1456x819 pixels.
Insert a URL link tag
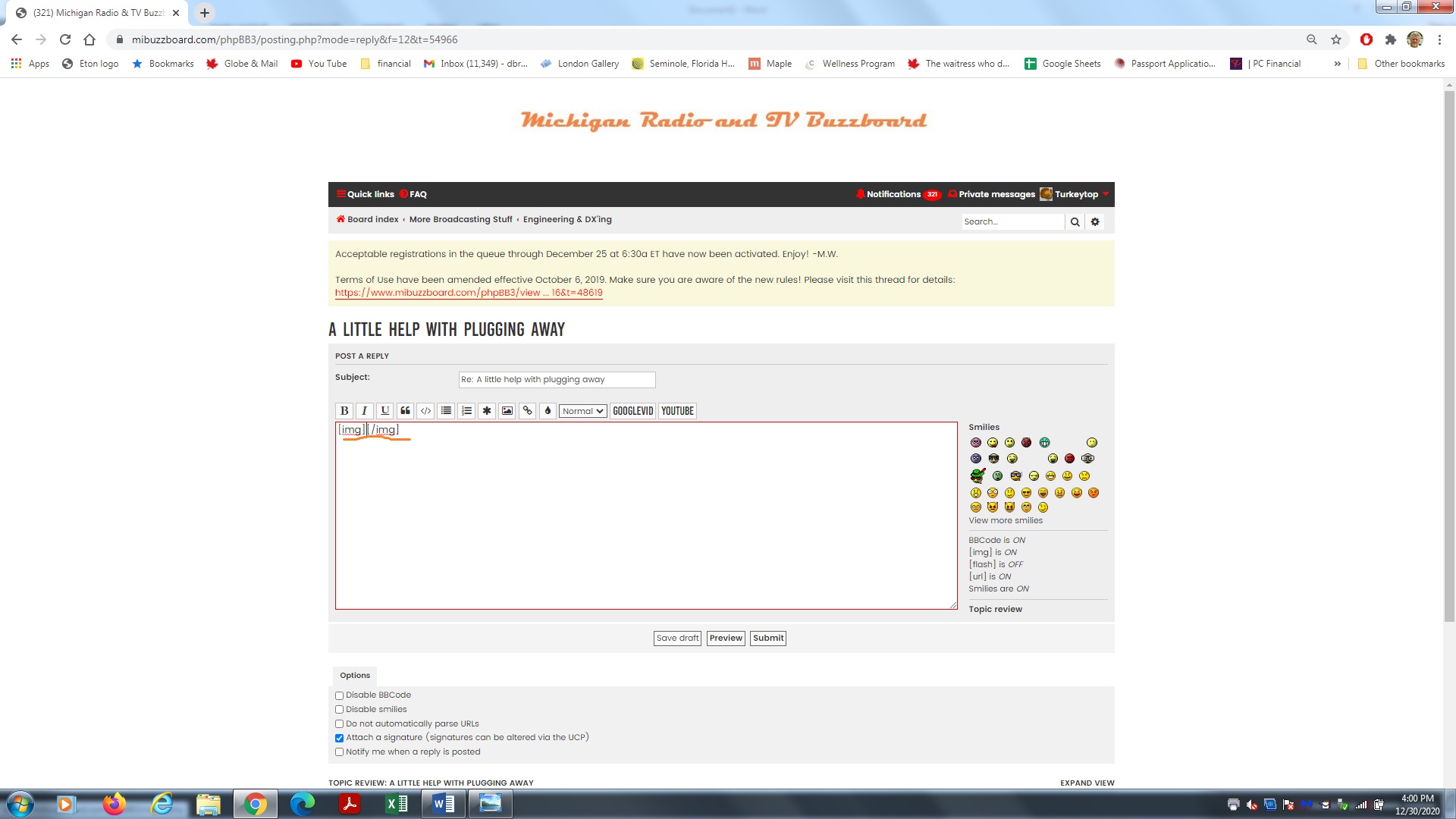pyautogui.click(x=527, y=411)
